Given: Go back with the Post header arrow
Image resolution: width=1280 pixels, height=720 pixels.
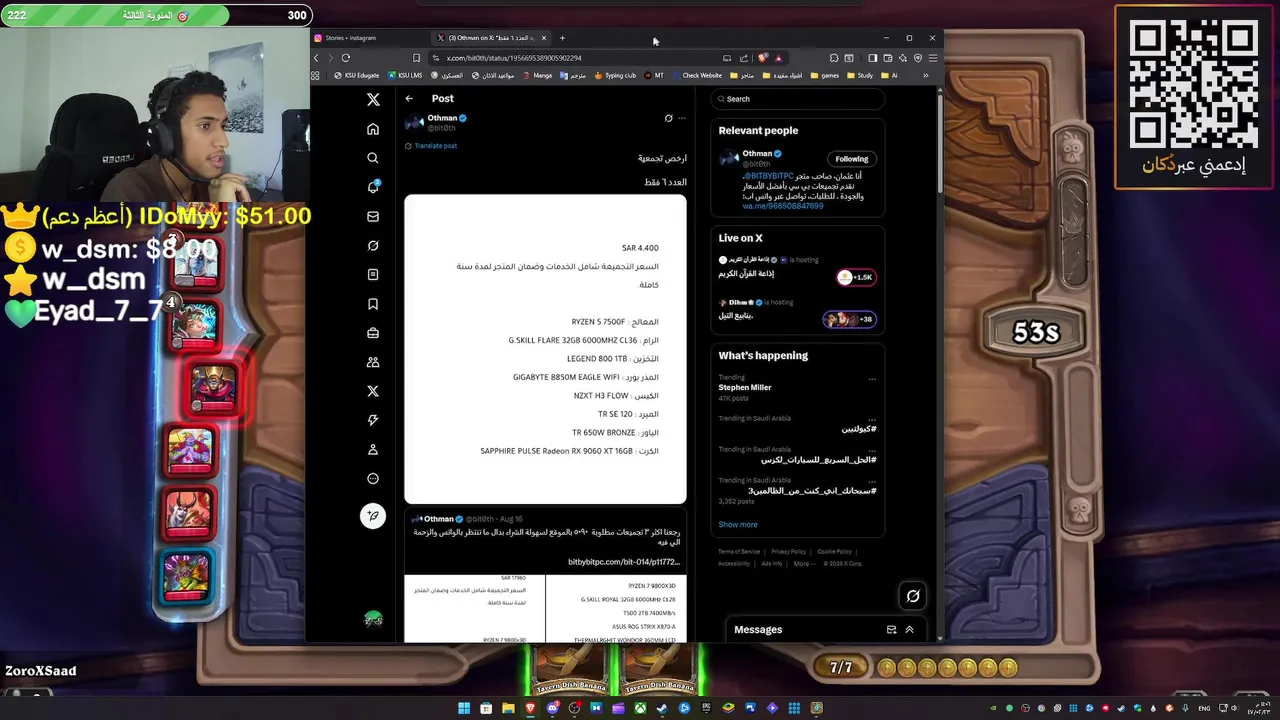Looking at the screenshot, I should 409,98.
